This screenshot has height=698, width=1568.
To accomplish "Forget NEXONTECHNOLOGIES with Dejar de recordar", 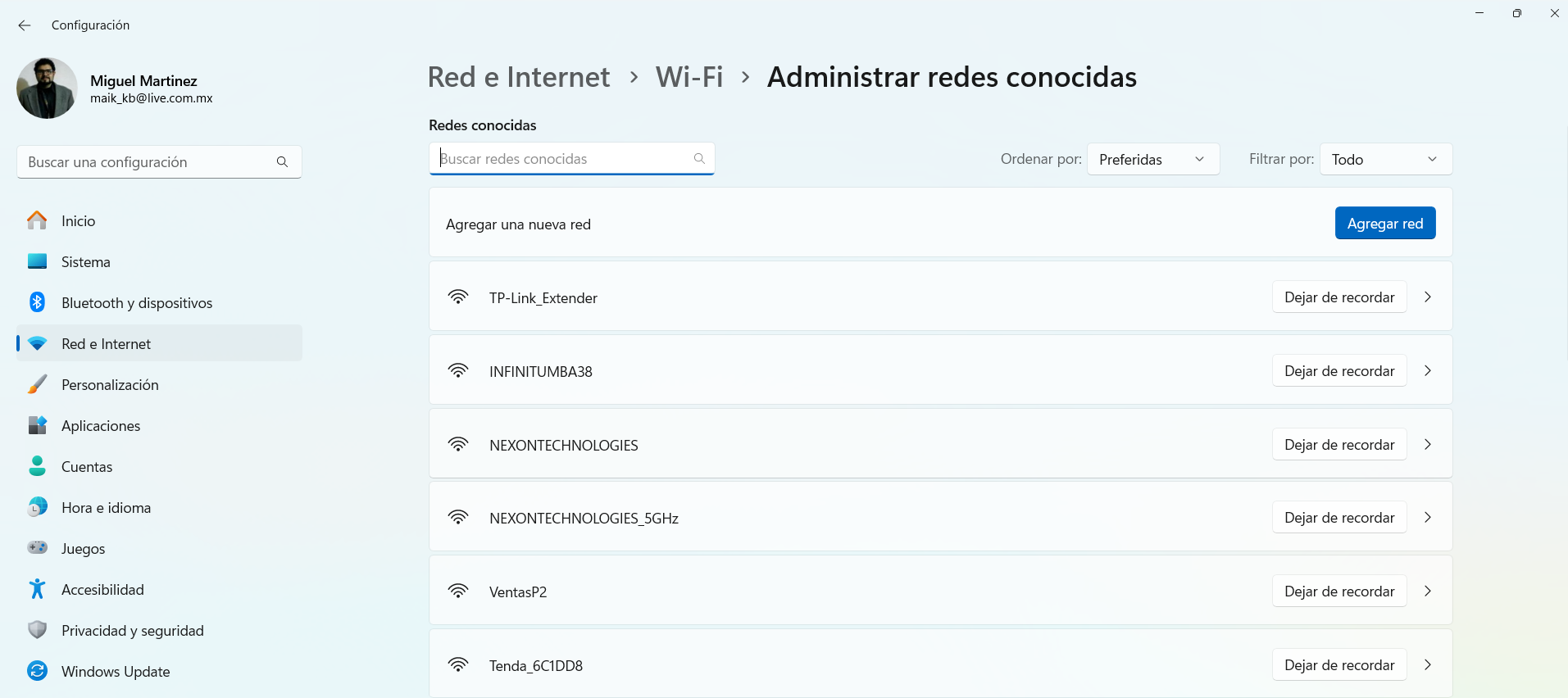I will 1339,445.
